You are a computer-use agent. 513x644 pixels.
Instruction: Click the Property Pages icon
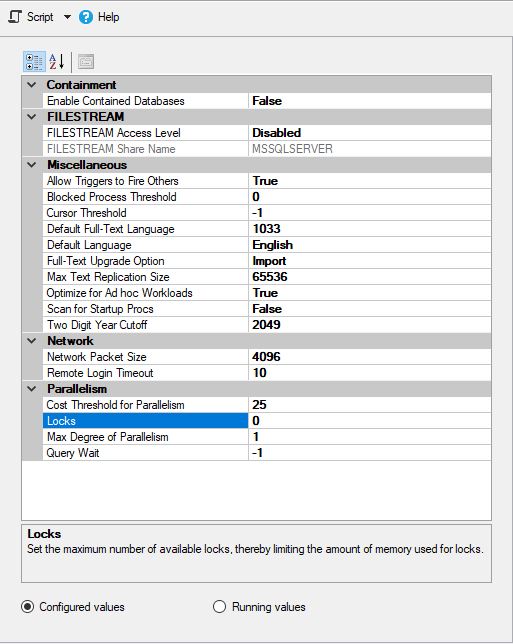coord(86,62)
